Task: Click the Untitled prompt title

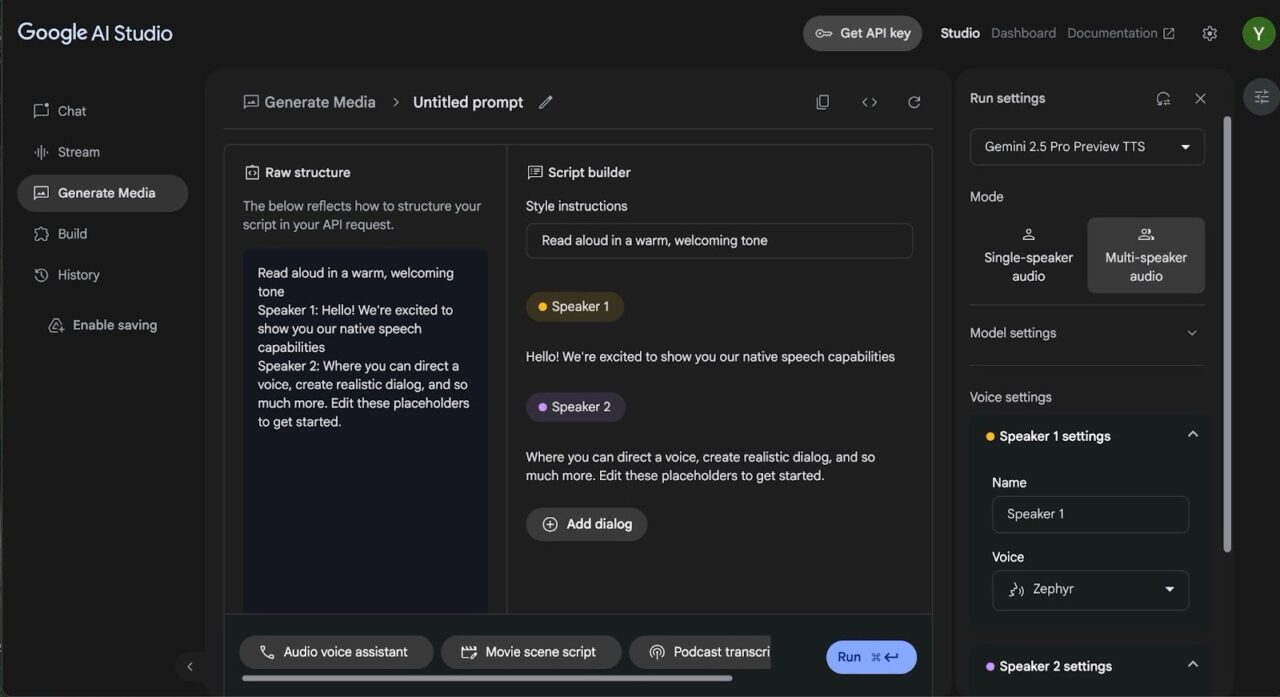Action: pos(468,102)
